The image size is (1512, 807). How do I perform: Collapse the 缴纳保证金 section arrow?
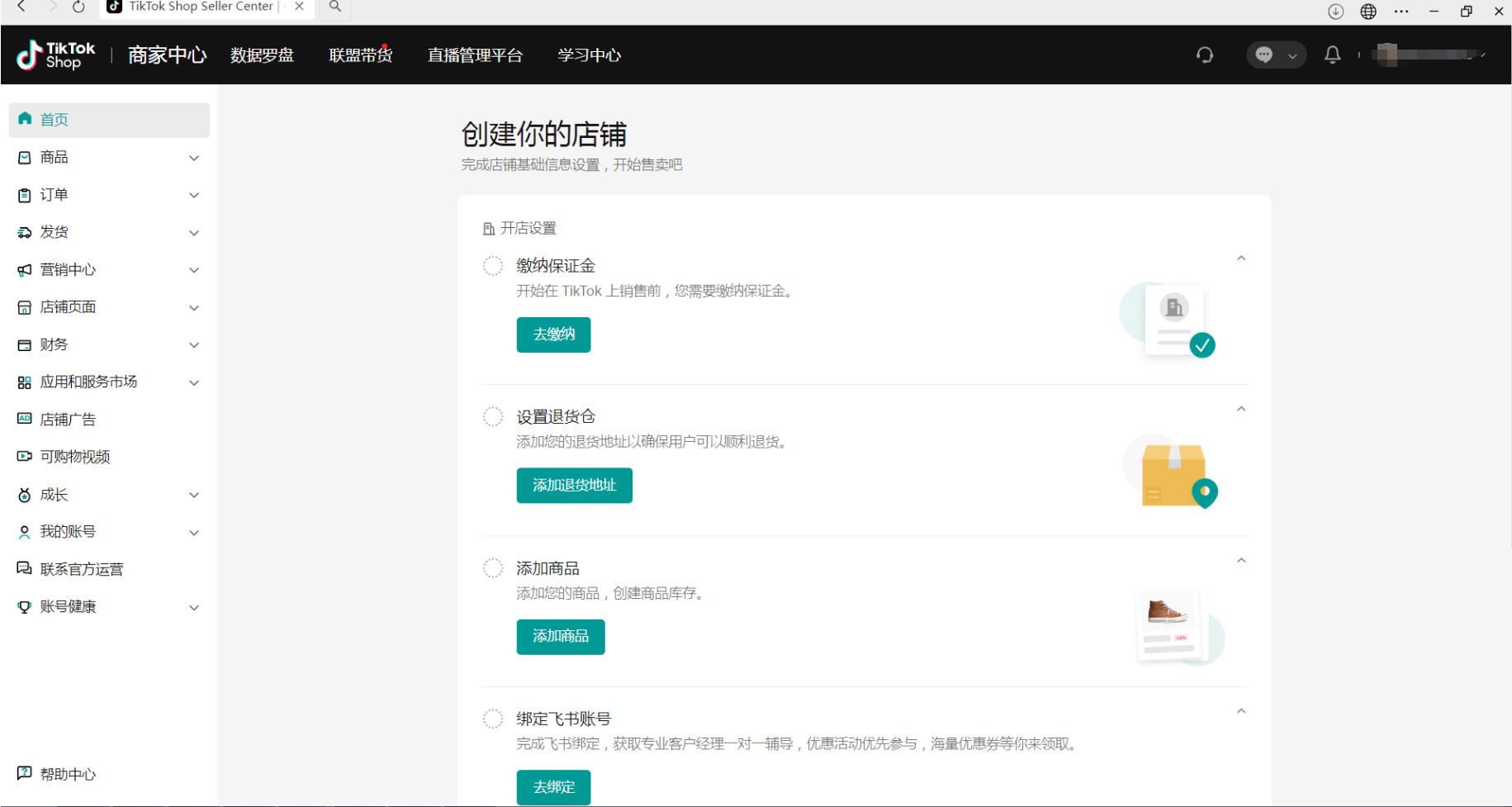pyautogui.click(x=1241, y=259)
